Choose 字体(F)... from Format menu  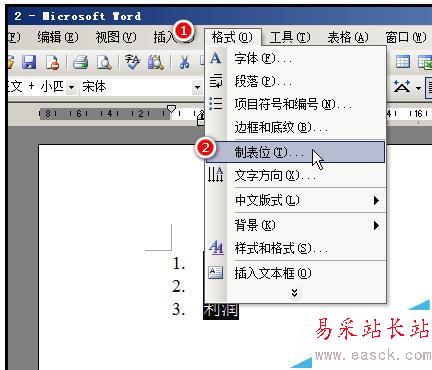pyautogui.click(x=295, y=59)
